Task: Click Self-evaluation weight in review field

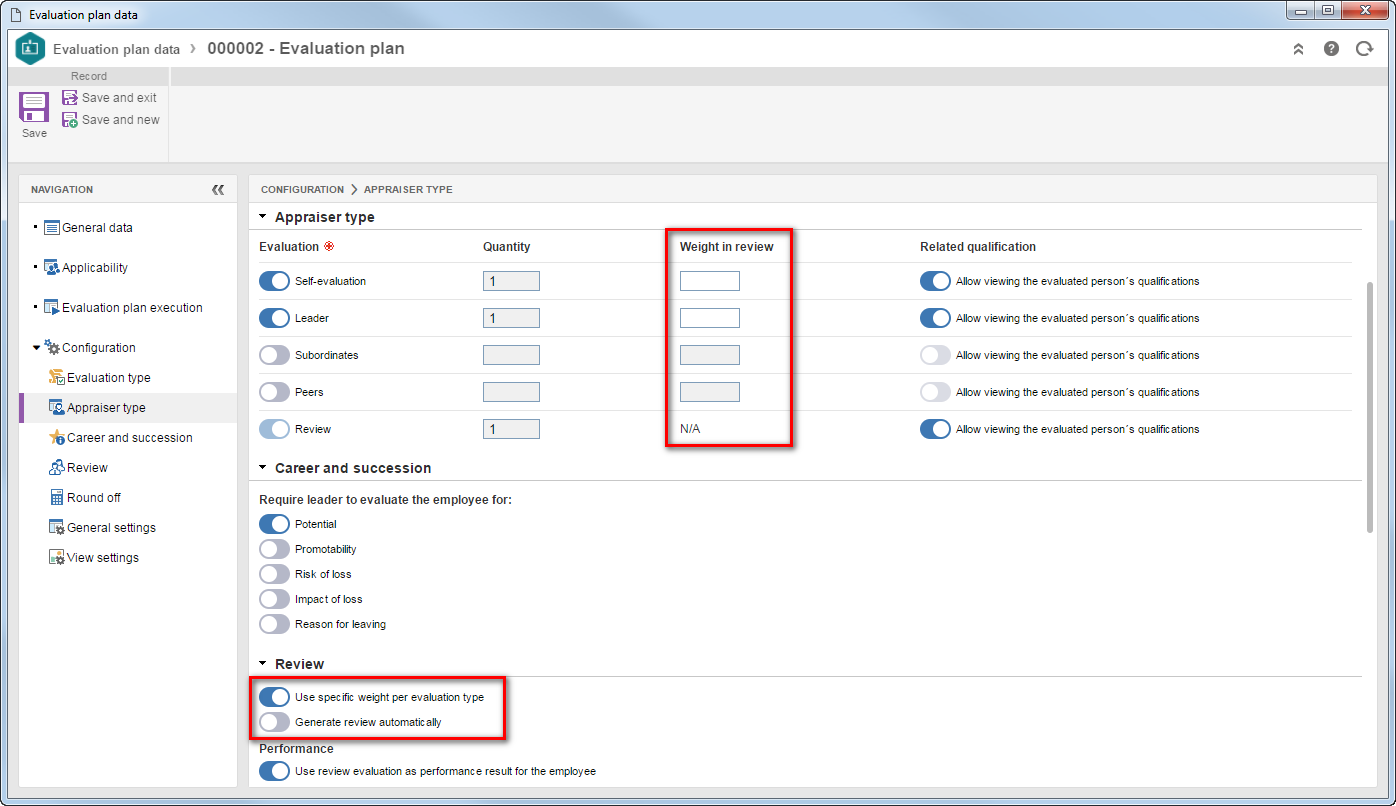Action: point(710,281)
